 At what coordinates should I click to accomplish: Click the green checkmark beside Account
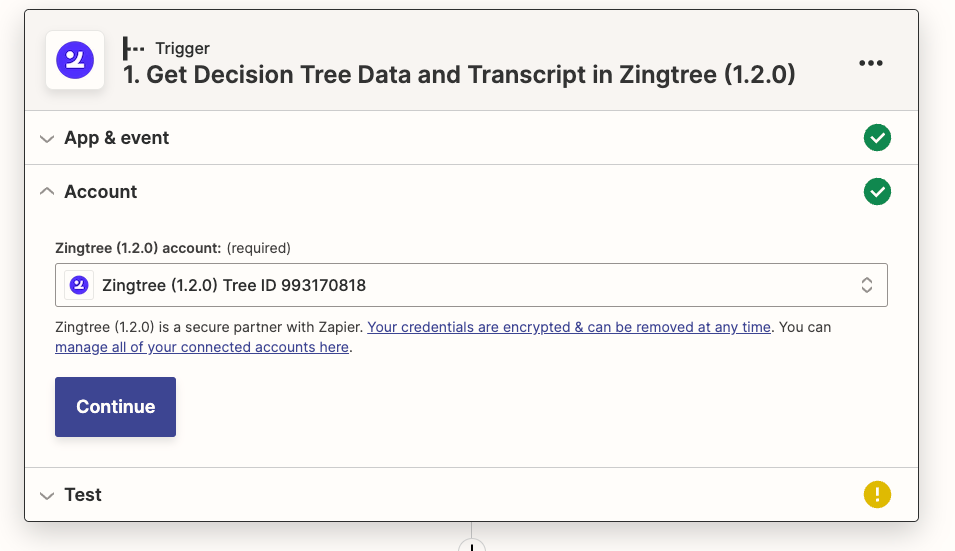(x=877, y=191)
